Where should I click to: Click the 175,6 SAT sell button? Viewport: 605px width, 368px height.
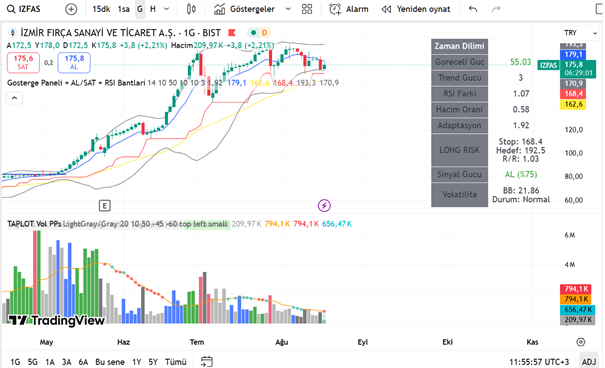pos(23,62)
